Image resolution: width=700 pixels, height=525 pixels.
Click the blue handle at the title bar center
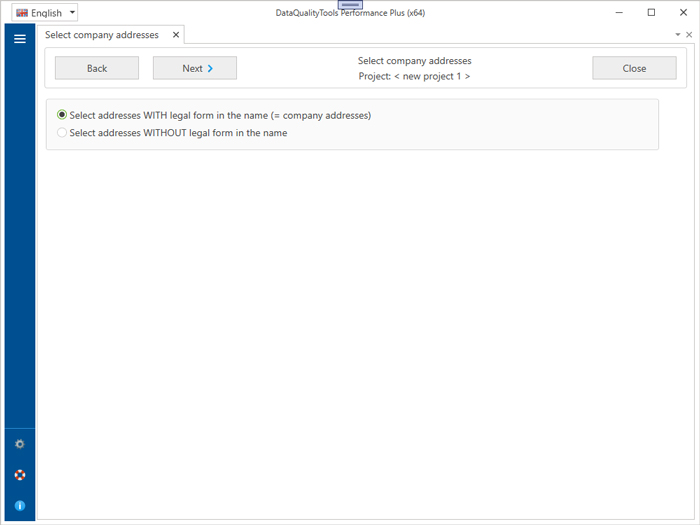click(350, 5)
